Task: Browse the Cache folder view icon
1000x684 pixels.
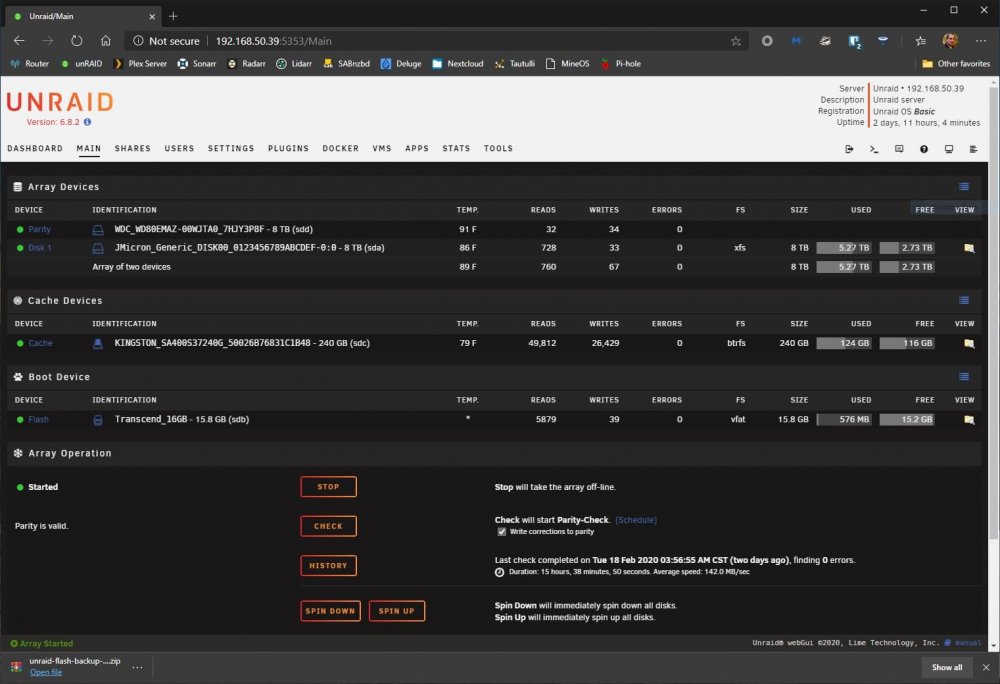Action: pos(969,343)
